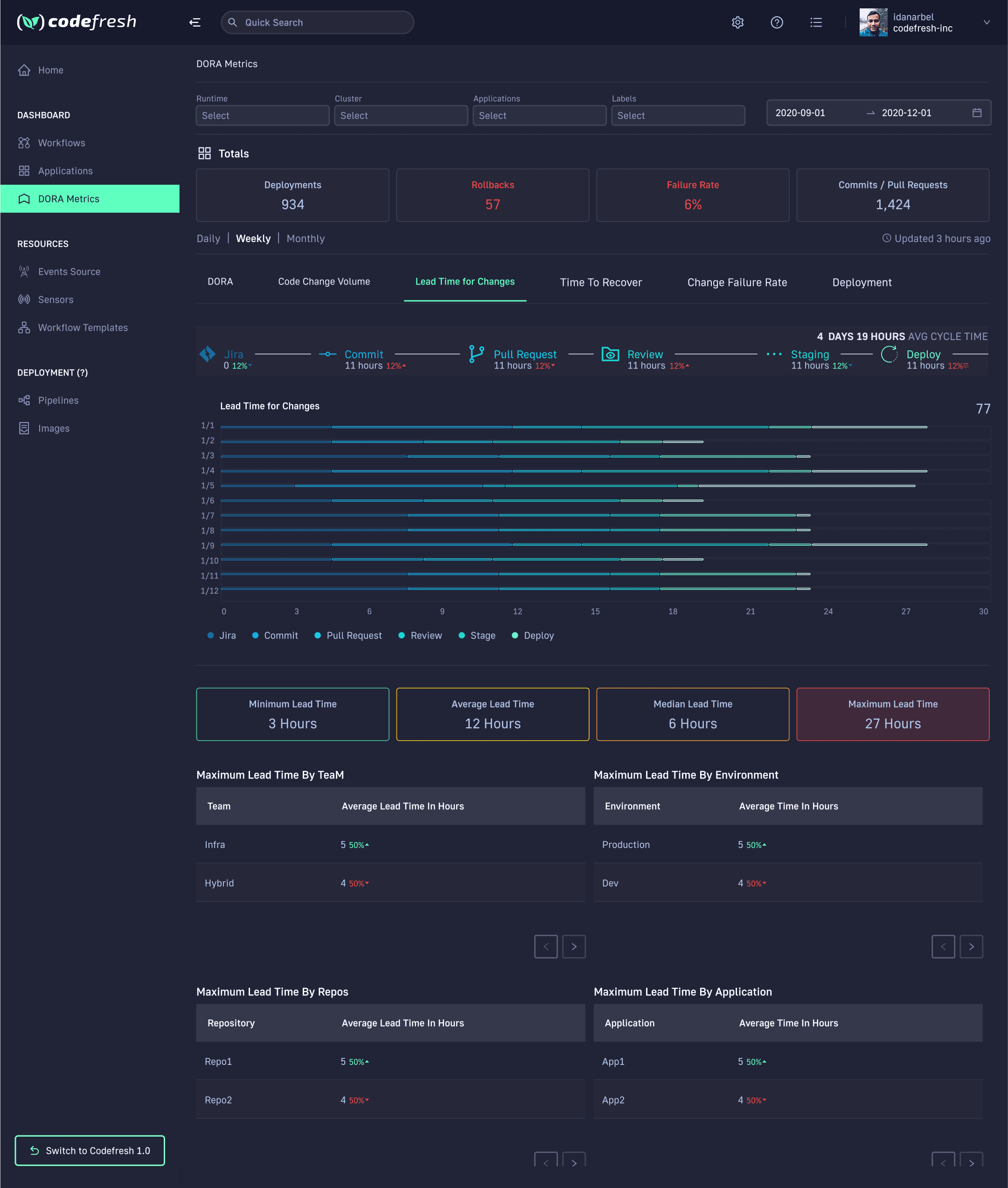Screen dimensions: 1008x1188
Task: Toggle the Jira series in chart legend
Action: tap(222, 635)
